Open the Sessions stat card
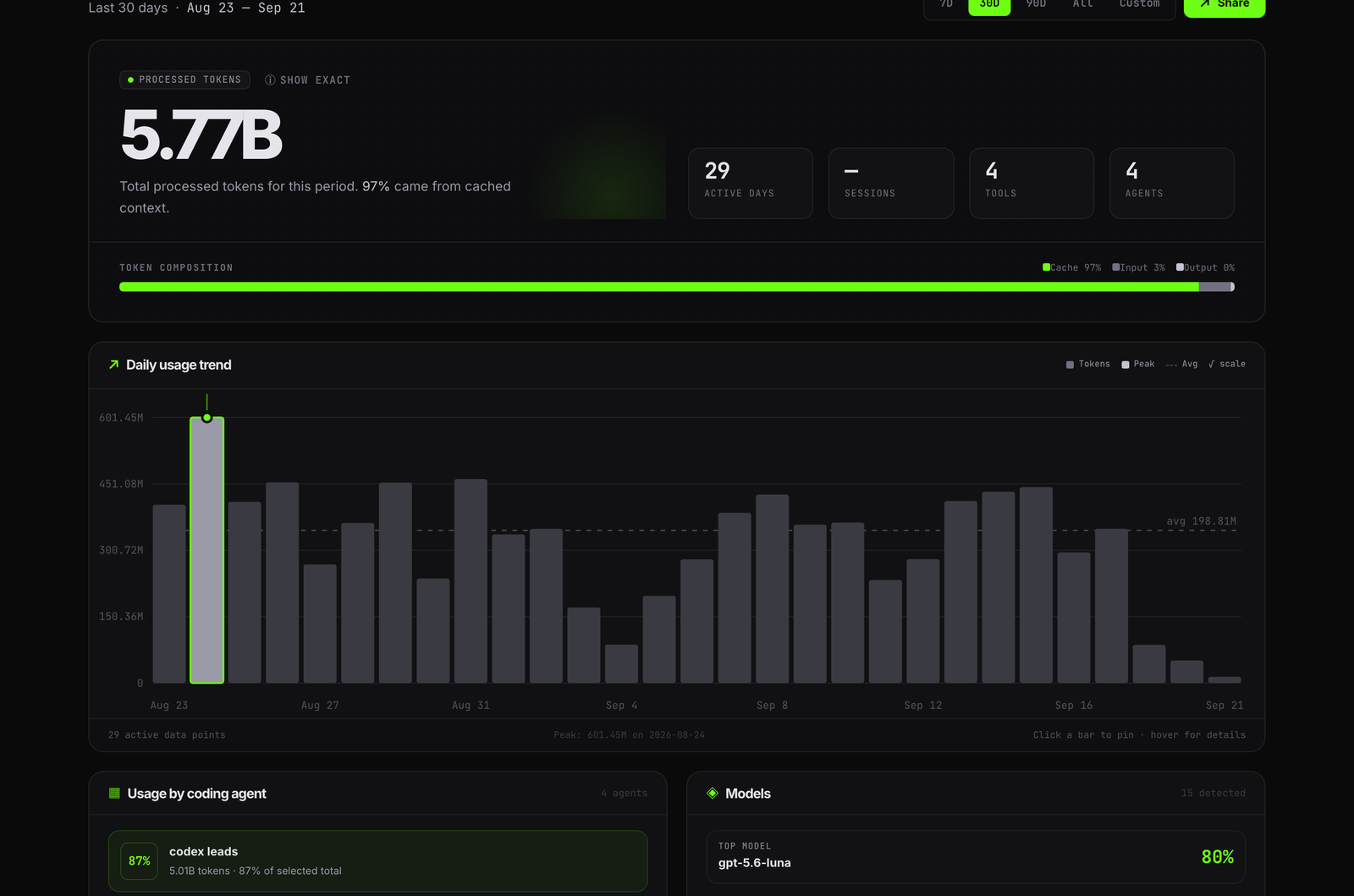Viewport: 1354px width, 896px height. tap(891, 184)
